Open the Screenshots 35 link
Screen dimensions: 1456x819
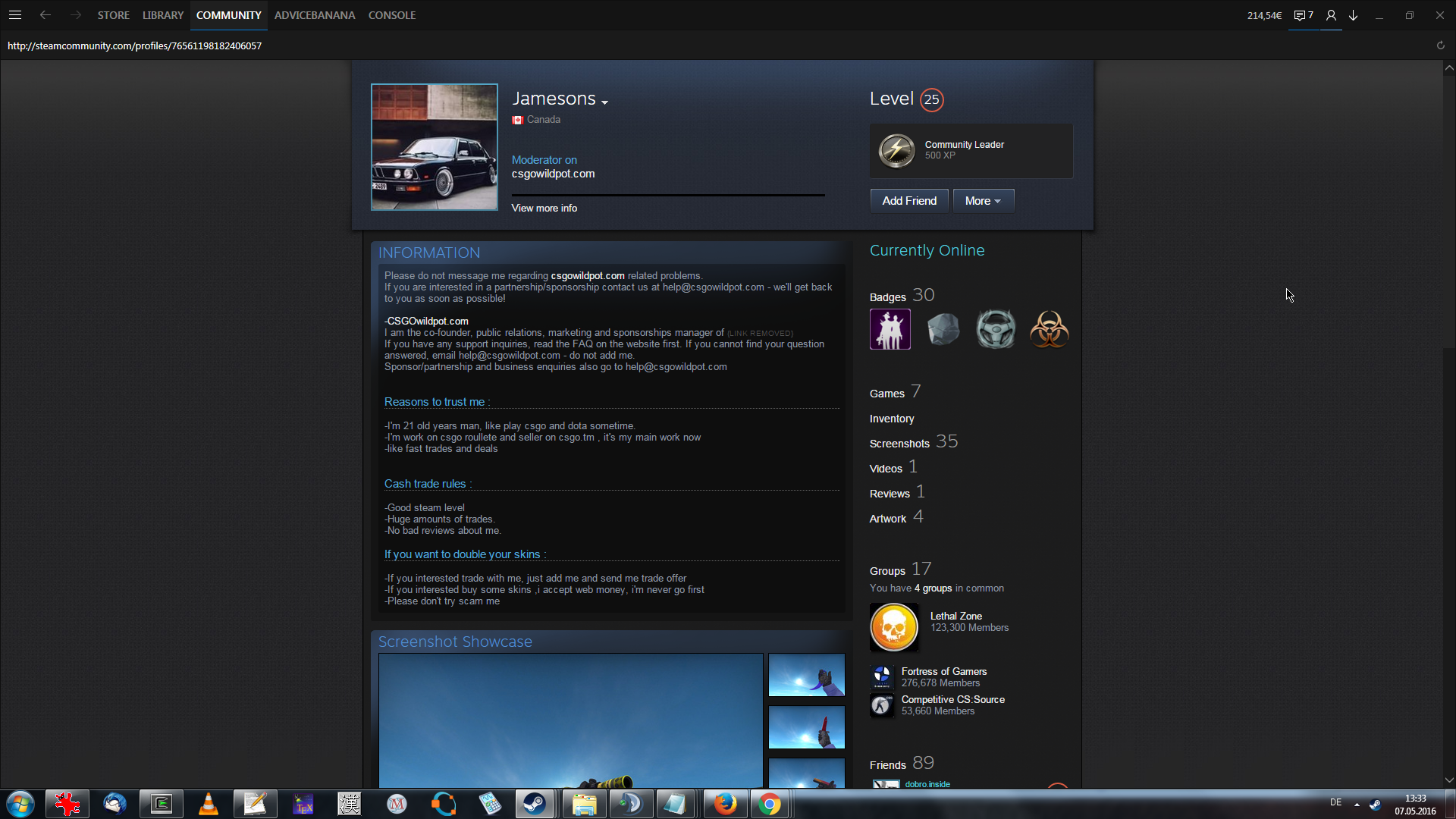pyautogui.click(x=899, y=444)
